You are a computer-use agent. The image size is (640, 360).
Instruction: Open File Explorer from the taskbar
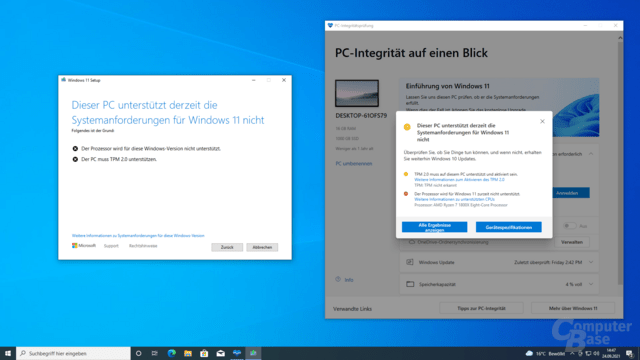(x=188, y=353)
